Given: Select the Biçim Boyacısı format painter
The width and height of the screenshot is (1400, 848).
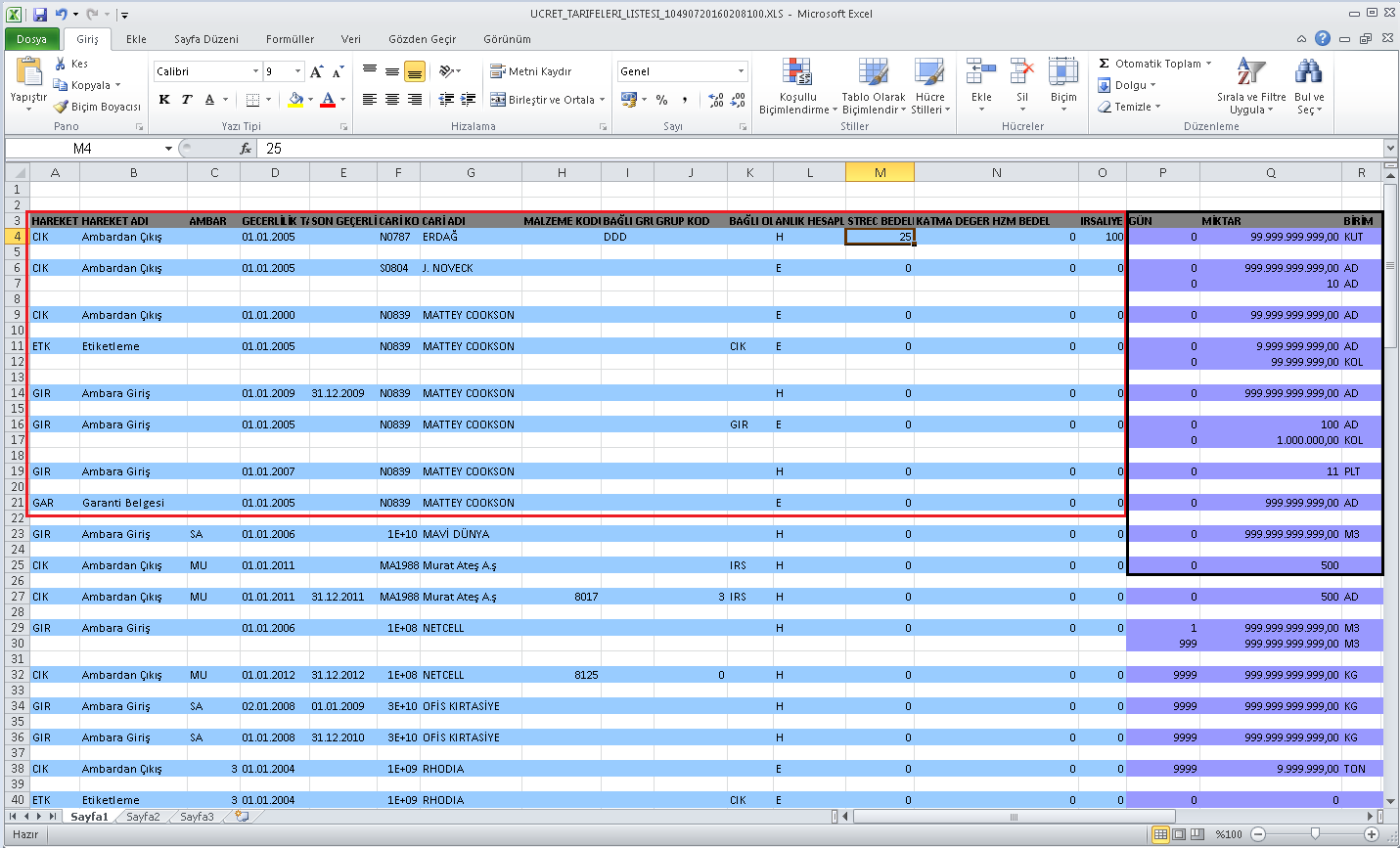Looking at the screenshot, I should click(x=97, y=107).
